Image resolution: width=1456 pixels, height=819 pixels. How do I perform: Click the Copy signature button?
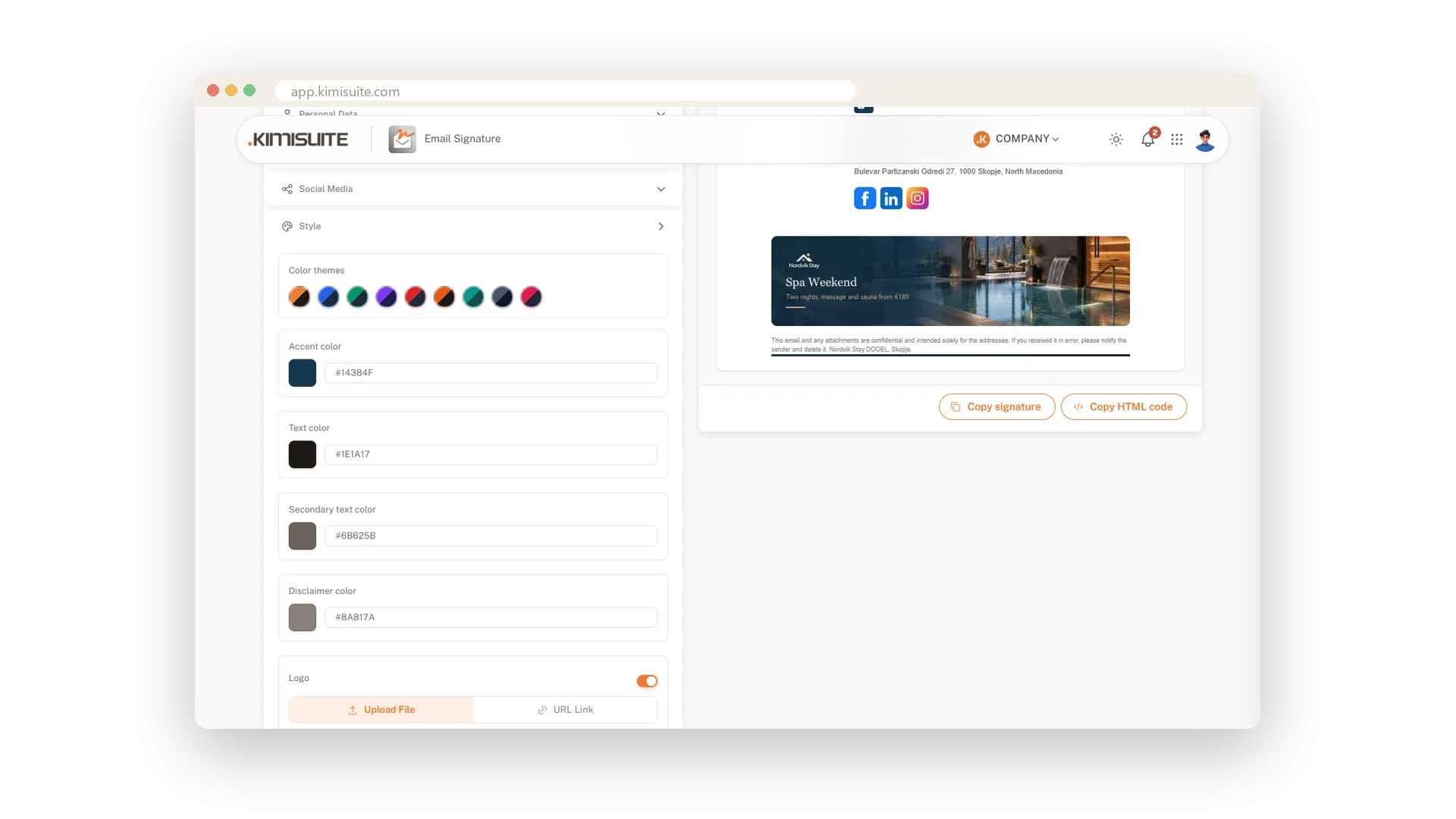[x=996, y=406]
